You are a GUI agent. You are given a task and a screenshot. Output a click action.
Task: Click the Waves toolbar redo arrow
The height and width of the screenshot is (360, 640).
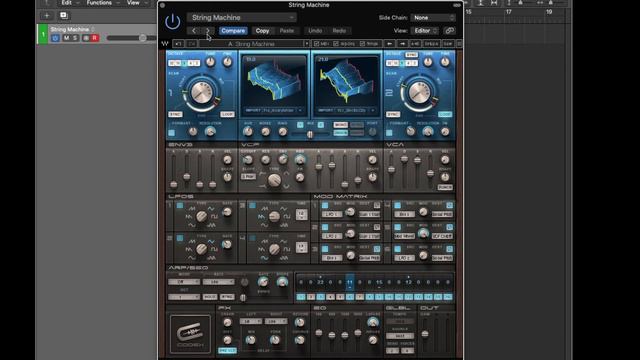coord(192,43)
